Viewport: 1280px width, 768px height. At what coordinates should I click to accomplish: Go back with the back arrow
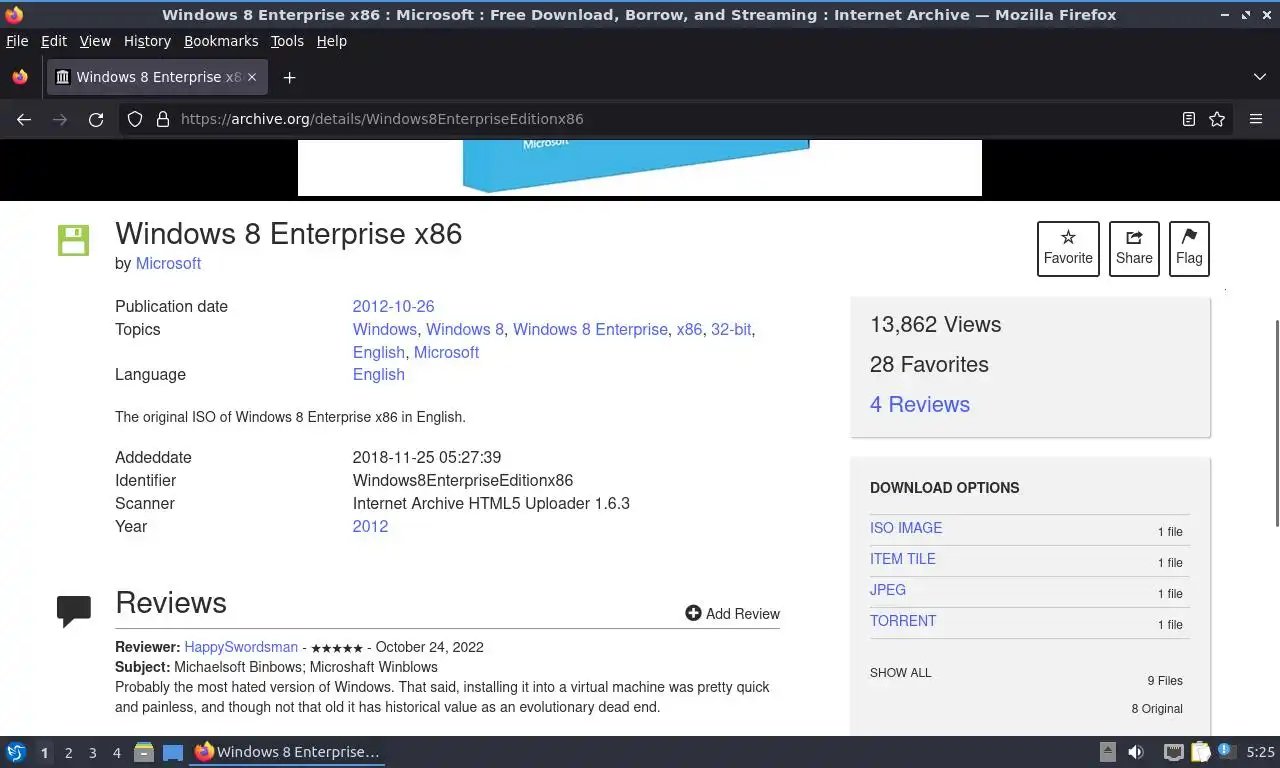24,119
